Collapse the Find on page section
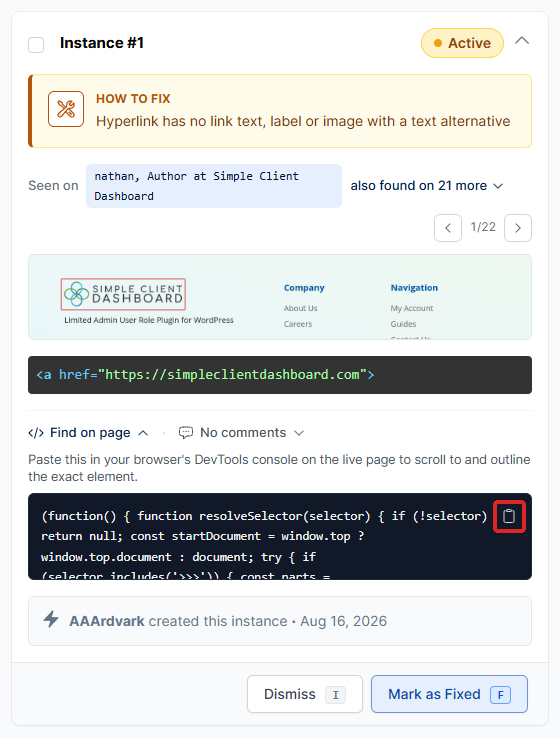This screenshot has width=560, height=737. (88, 432)
